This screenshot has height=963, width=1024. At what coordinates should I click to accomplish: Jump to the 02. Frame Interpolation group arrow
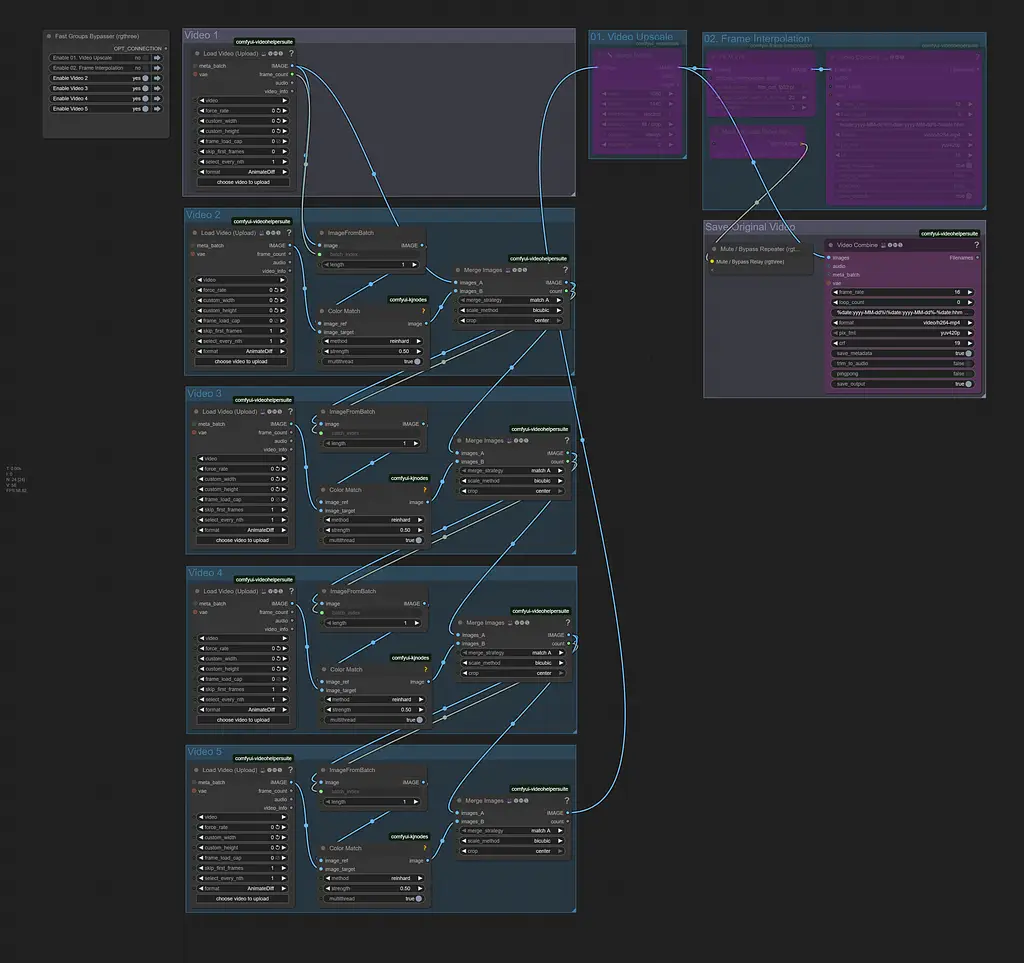coord(157,68)
